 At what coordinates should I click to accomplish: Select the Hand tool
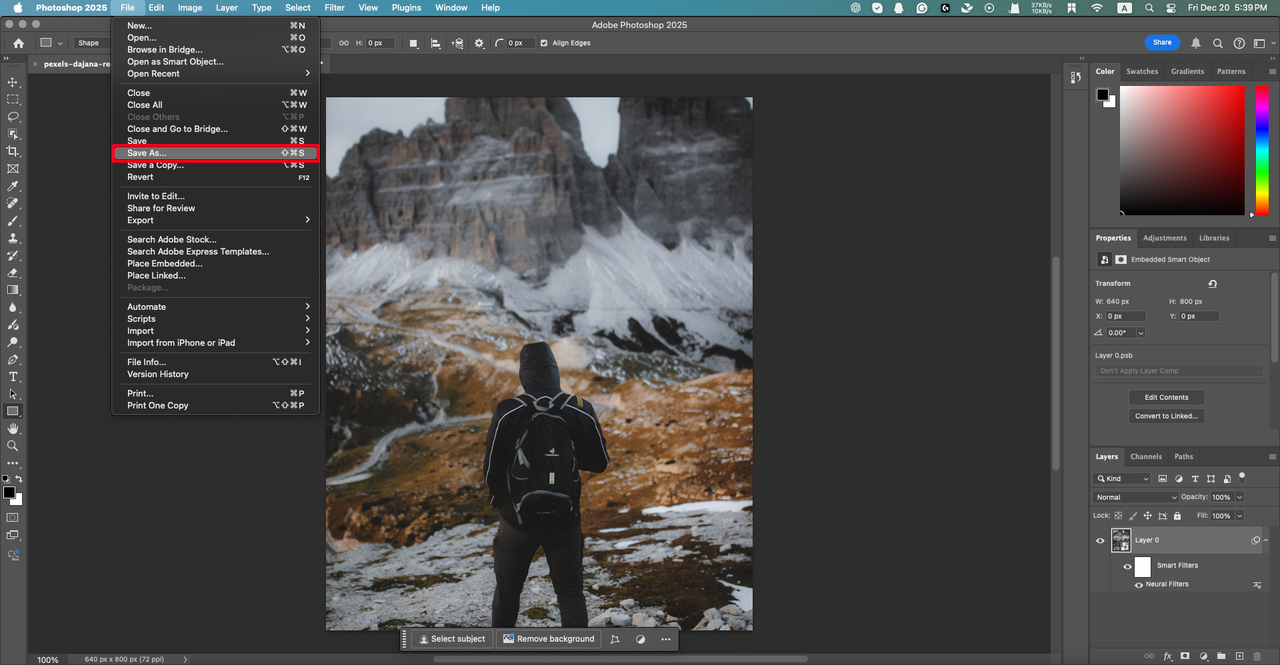13,429
